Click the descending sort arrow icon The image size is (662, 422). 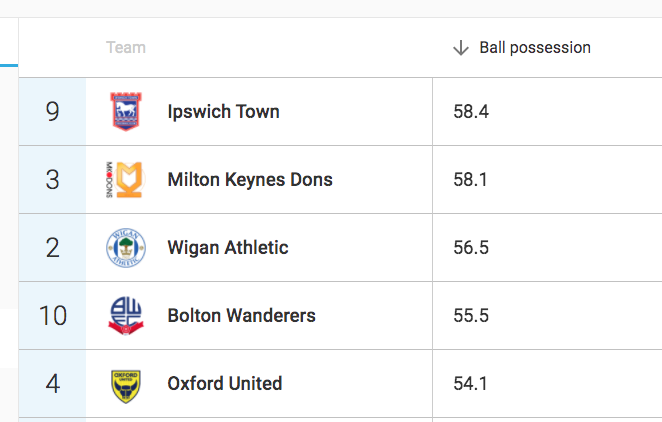[x=461, y=48]
